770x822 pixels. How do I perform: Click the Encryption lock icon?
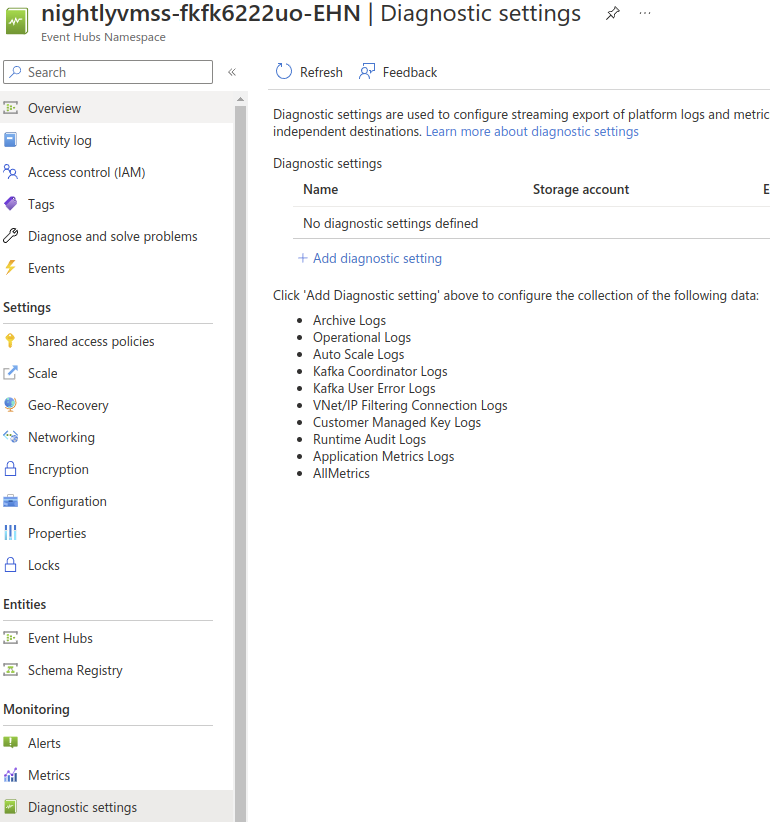coord(11,469)
